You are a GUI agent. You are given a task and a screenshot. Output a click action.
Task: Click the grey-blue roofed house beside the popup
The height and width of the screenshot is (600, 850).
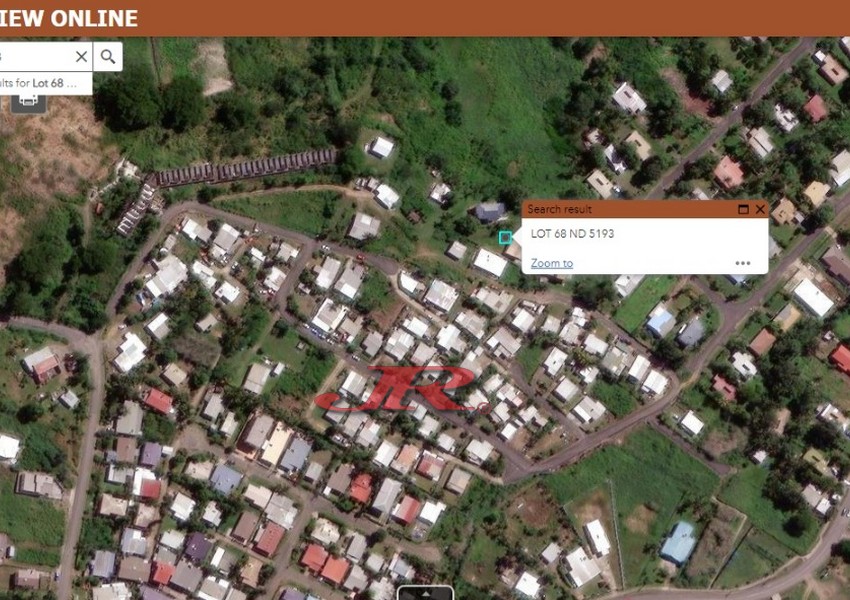pyautogui.click(x=490, y=212)
